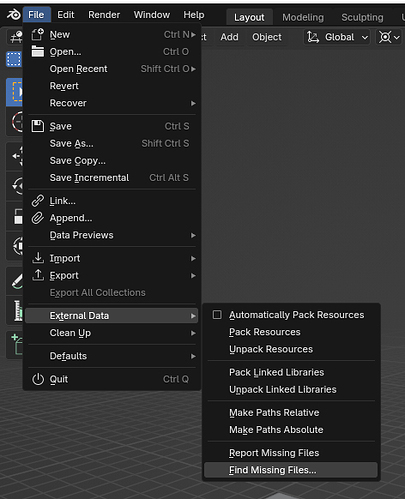Click the Link chain icon
The image size is (405, 499).
pyautogui.click(x=38, y=201)
